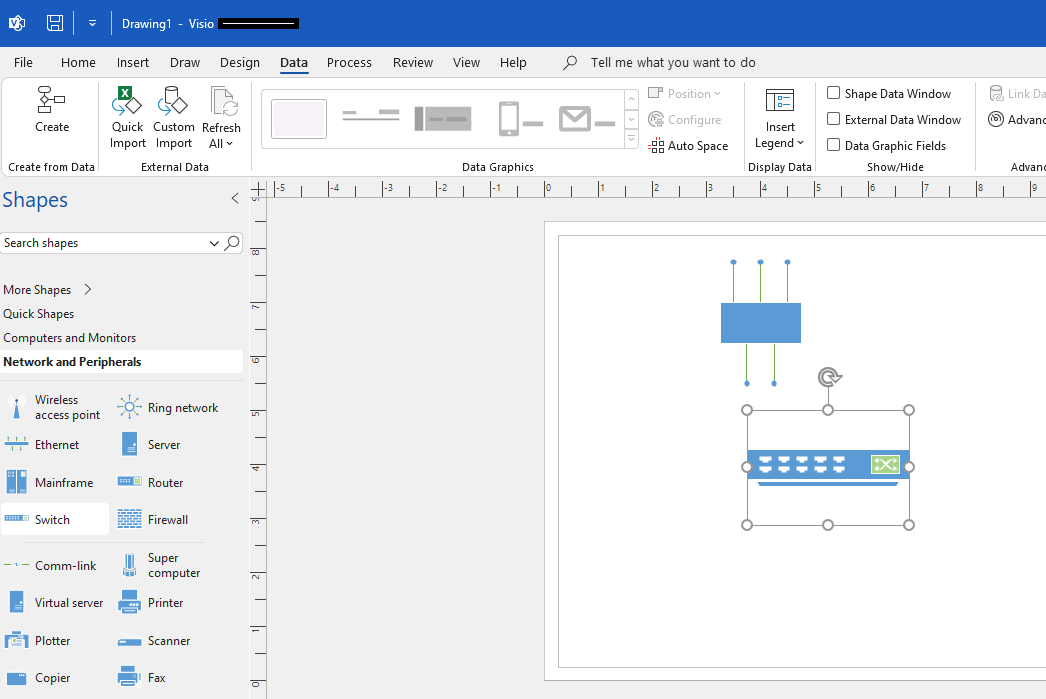
Task: Click the Custom Import button
Action: point(173,118)
